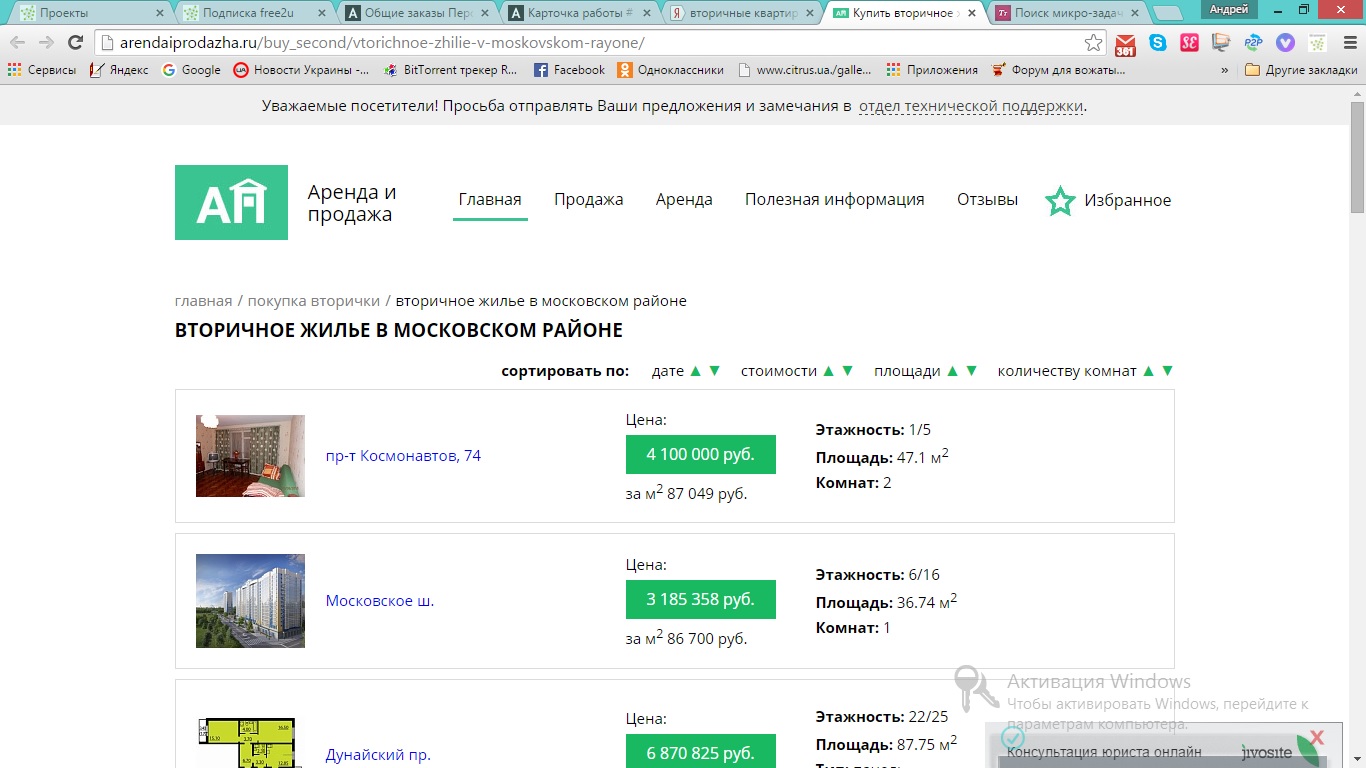Click the 6 870 825 руб. price button
This screenshot has width=1366, height=768.
[701, 752]
